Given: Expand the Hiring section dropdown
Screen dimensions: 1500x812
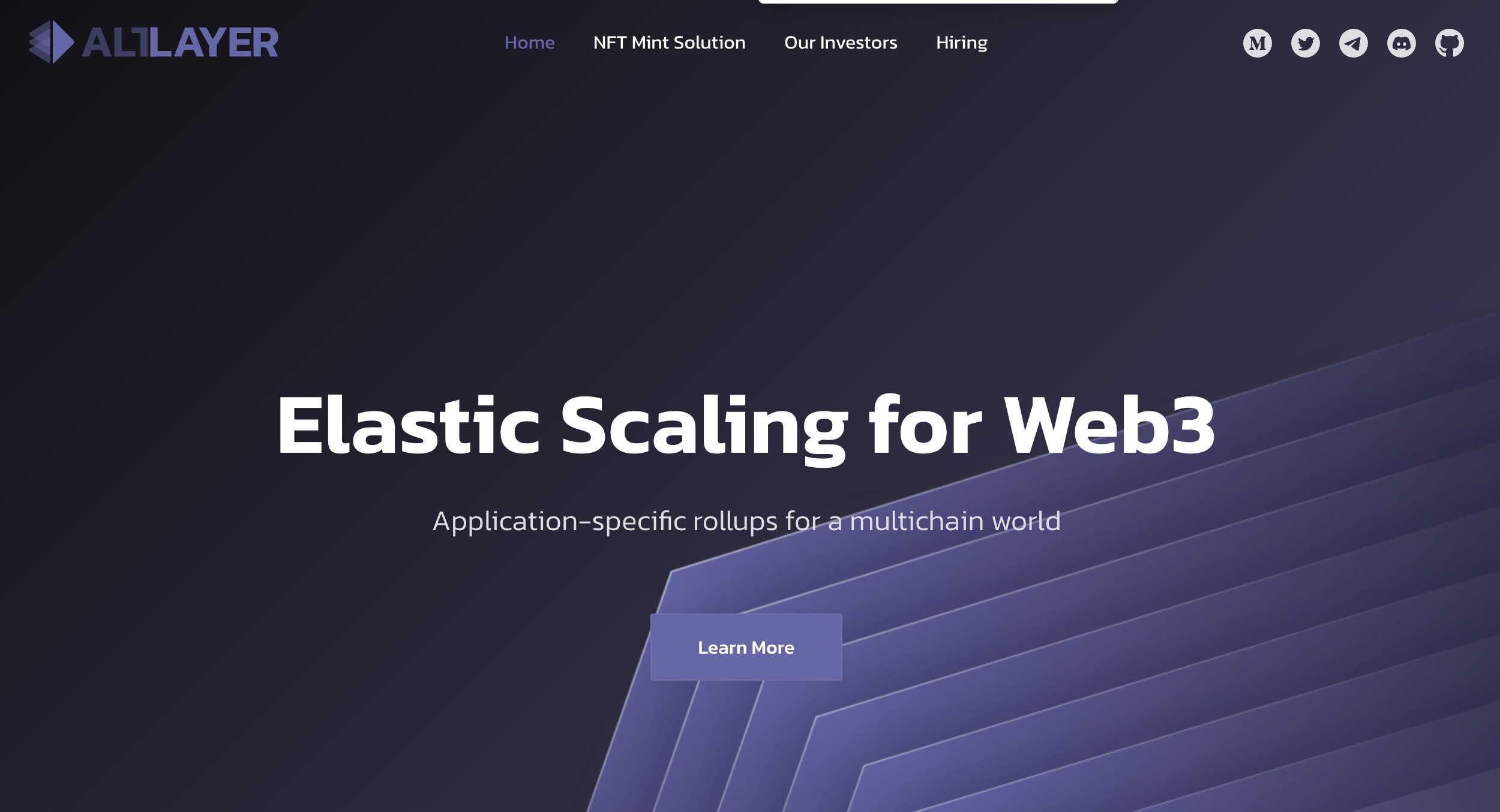Looking at the screenshot, I should pos(961,42).
